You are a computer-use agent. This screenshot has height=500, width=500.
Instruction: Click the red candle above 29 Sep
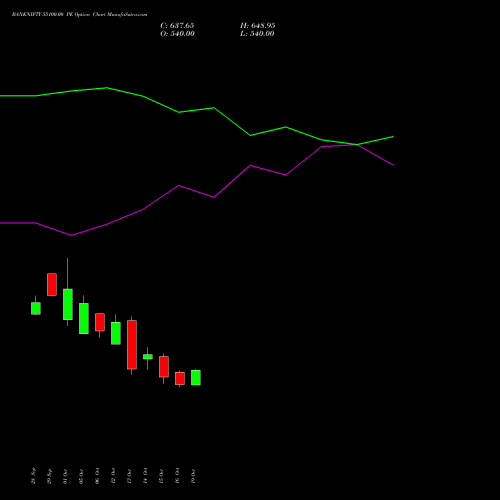(52, 284)
